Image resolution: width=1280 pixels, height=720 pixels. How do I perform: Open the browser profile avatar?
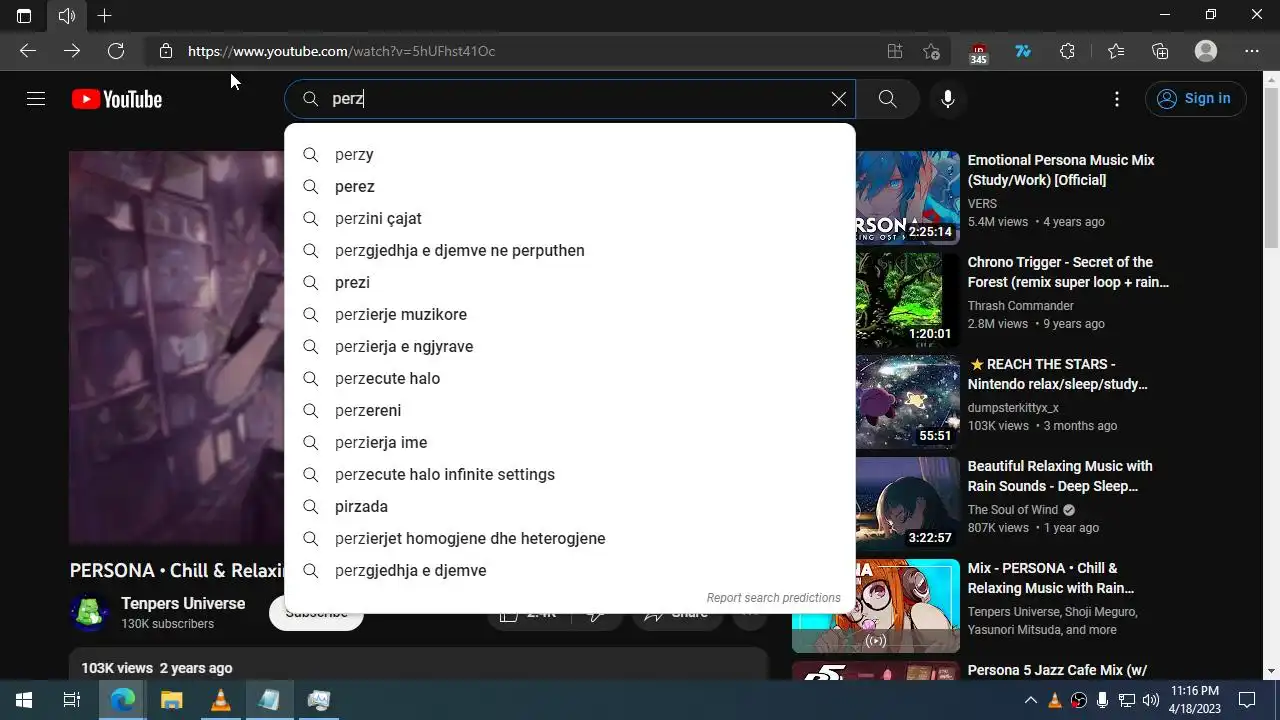[x=1206, y=51]
